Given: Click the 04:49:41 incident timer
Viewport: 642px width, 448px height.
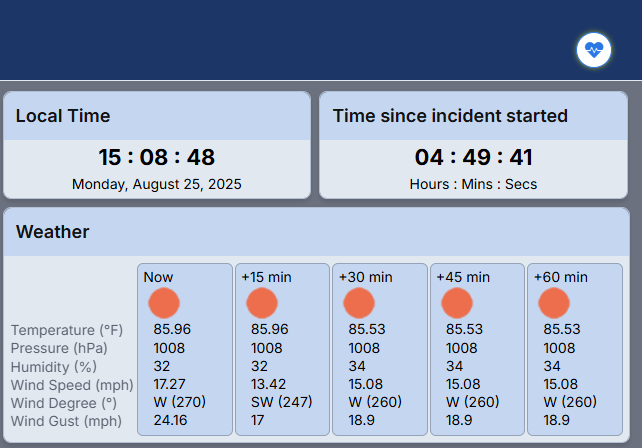Looking at the screenshot, I should tap(473, 158).
